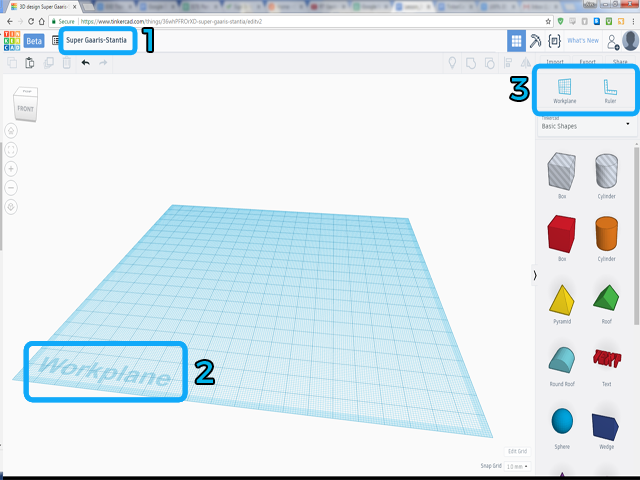Toggle the orthographic view button
This screenshot has height=480, width=640.
(11, 207)
